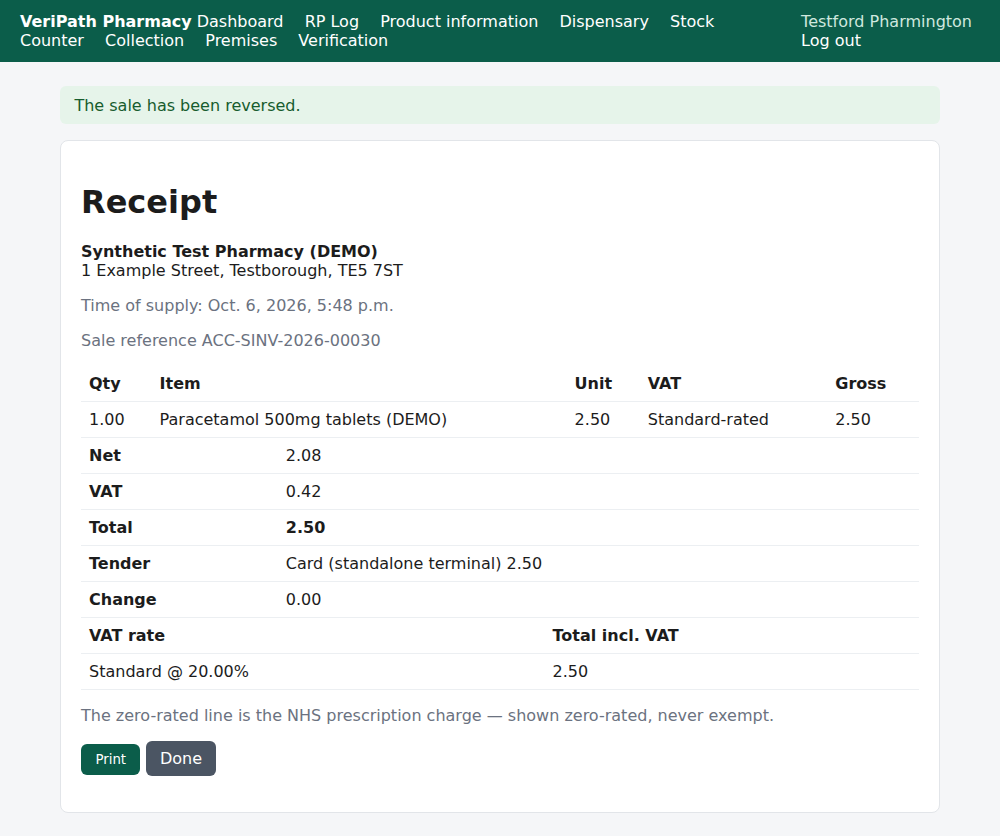Click the Net row label
1000x836 pixels.
point(105,455)
